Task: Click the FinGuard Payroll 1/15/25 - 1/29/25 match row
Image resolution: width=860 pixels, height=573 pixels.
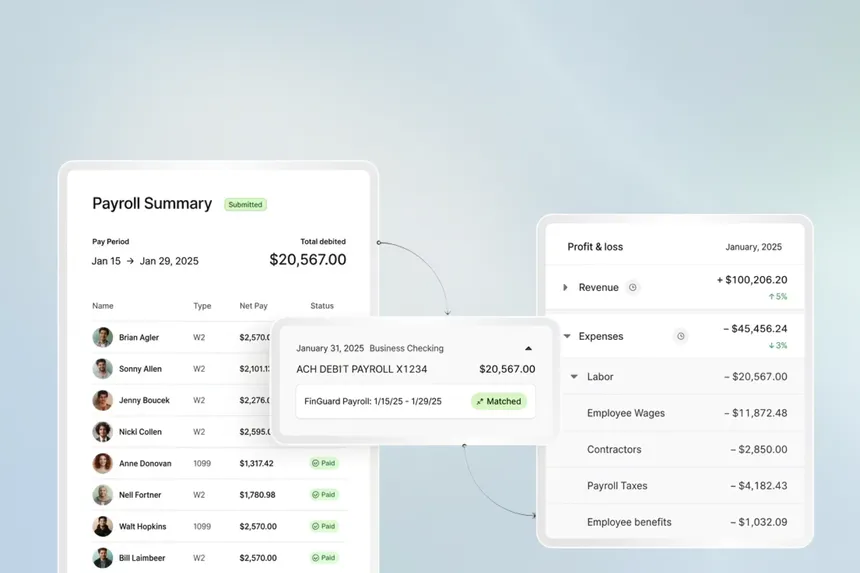Action: point(415,401)
